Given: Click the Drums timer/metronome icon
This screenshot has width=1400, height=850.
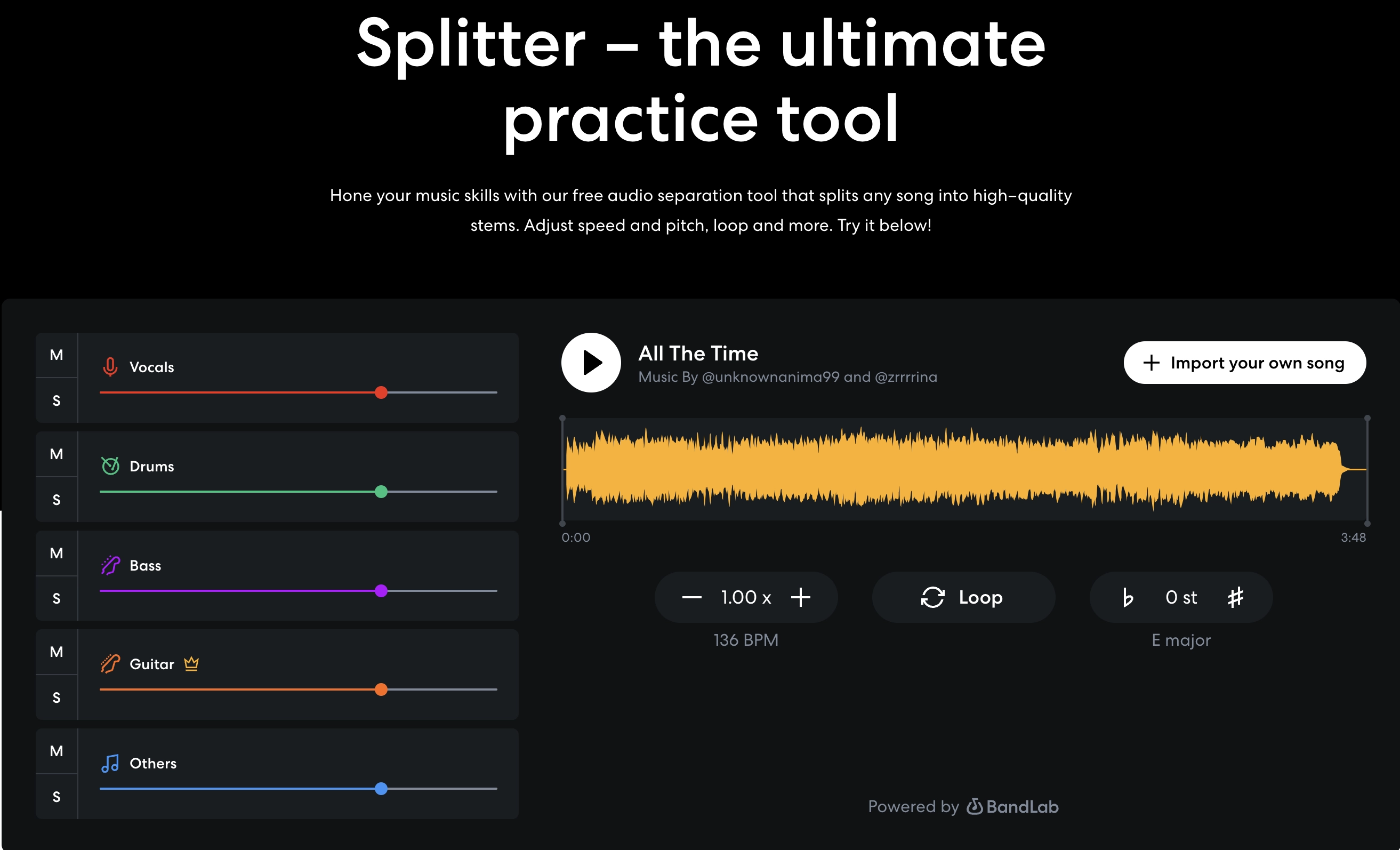Looking at the screenshot, I should [x=110, y=464].
